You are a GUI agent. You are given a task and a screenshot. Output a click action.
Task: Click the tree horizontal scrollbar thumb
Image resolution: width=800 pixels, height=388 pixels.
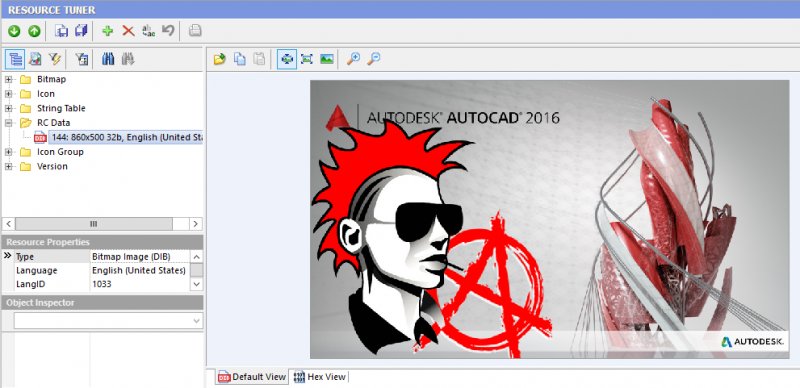pyautogui.click(x=94, y=224)
